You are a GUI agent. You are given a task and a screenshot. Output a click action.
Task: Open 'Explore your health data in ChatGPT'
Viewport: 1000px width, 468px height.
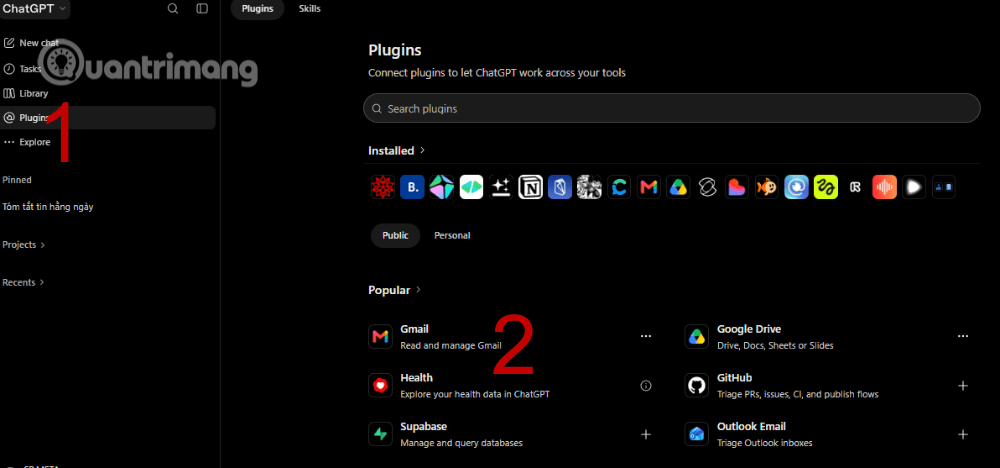click(x=475, y=394)
